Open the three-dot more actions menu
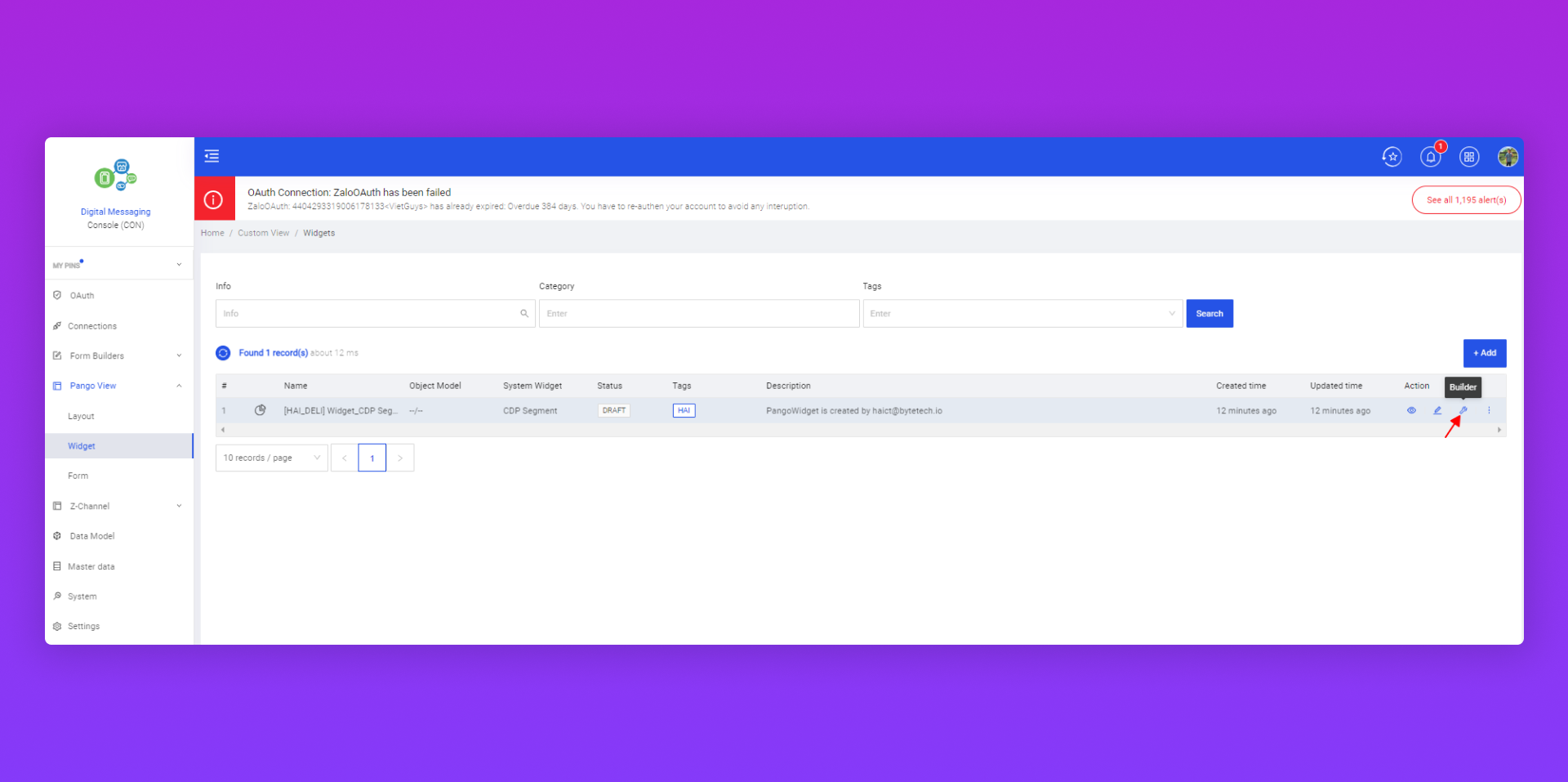The image size is (1568, 782). point(1489,410)
